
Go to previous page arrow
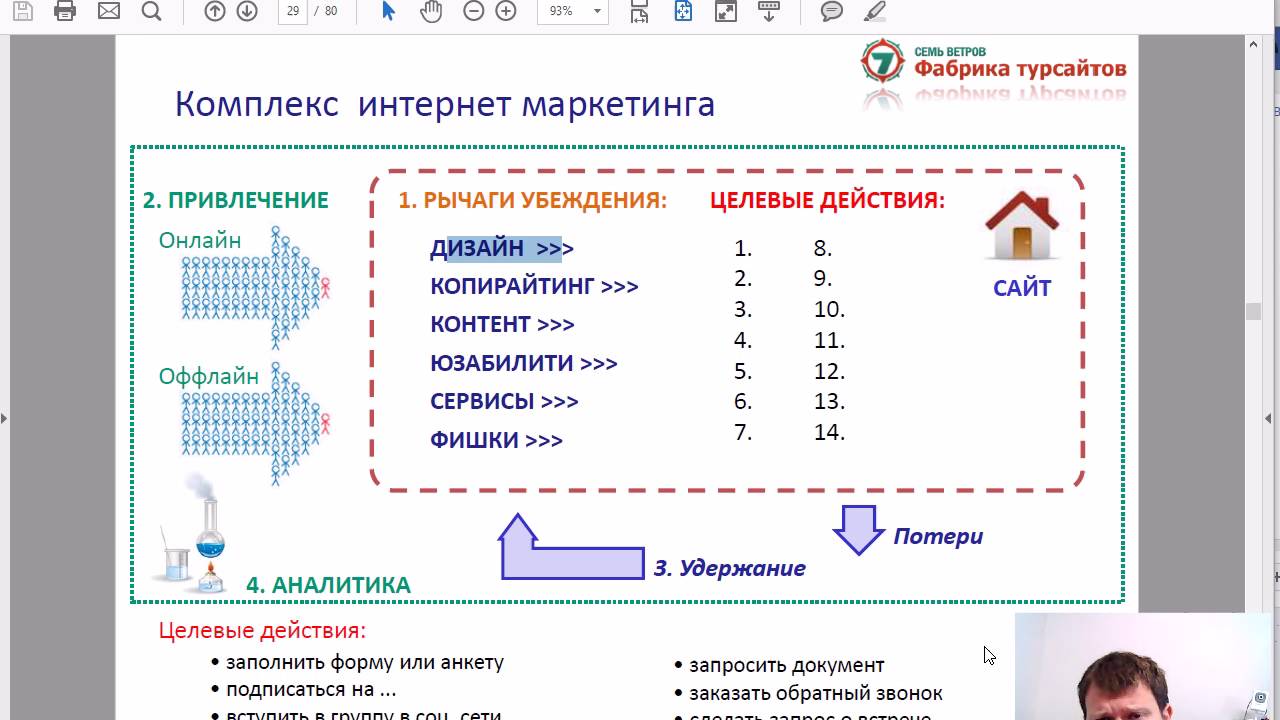click(x=215, y=11)
